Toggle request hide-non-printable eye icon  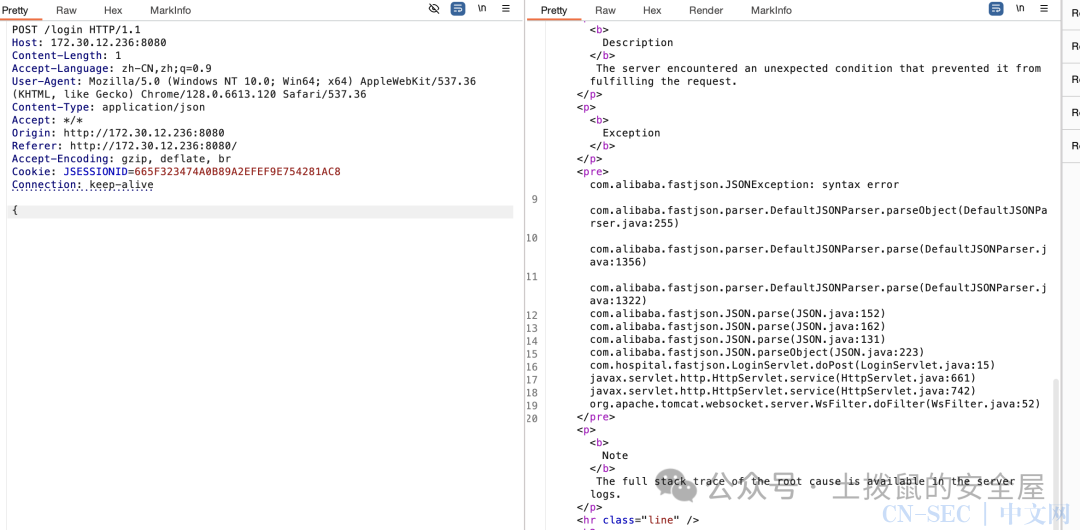[x=434, y=8]
